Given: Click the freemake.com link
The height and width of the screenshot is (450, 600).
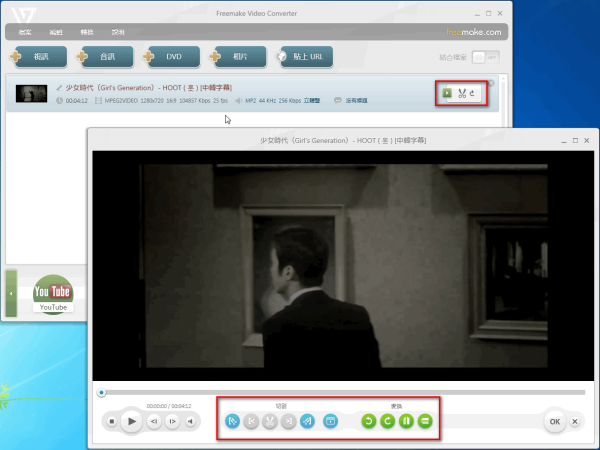Looking at the screenshot, I should click(x=474, y=32).
